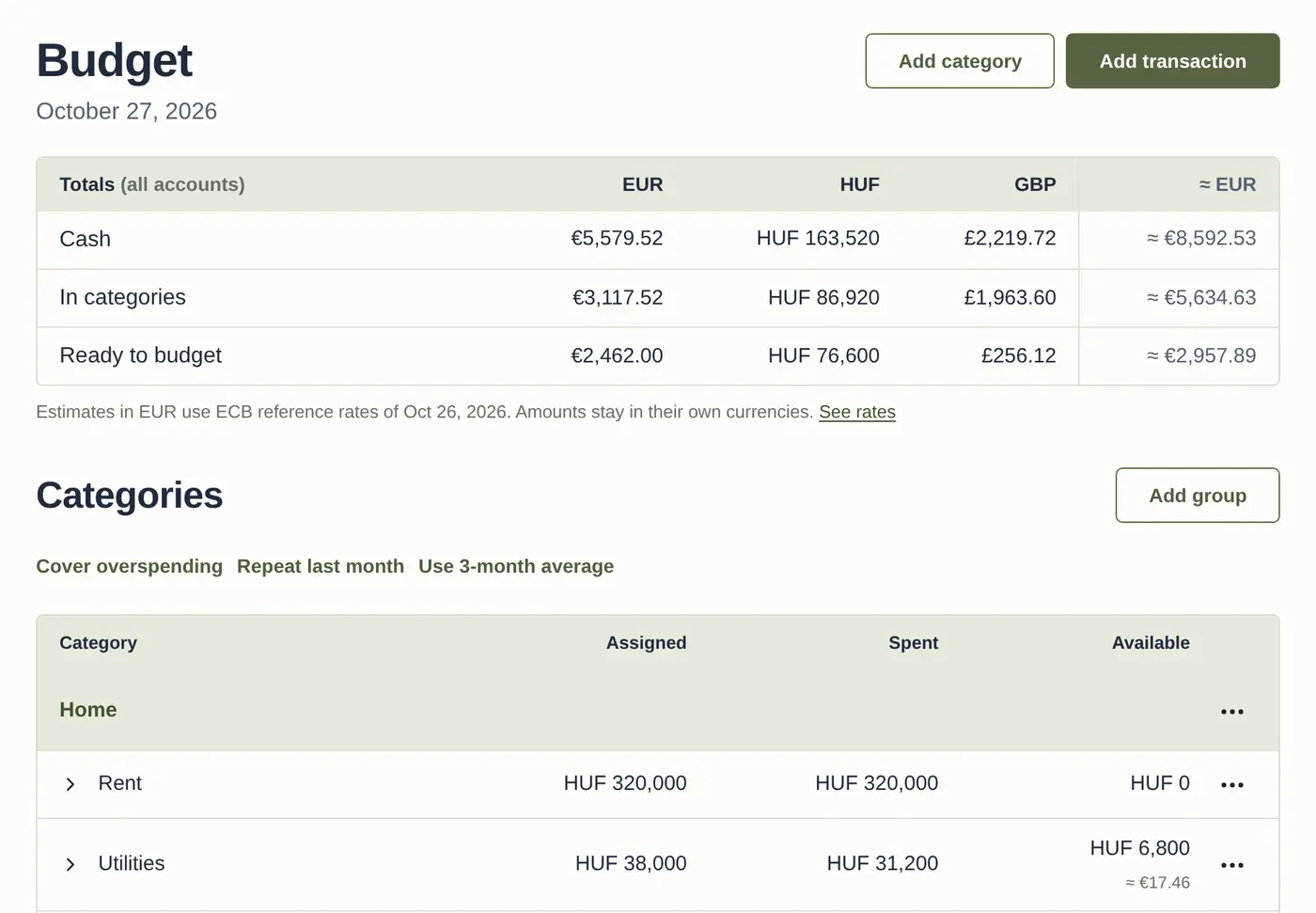1316x913 pixels.
Task: Expand the Utilities category chevron
Action: (70, 864)
